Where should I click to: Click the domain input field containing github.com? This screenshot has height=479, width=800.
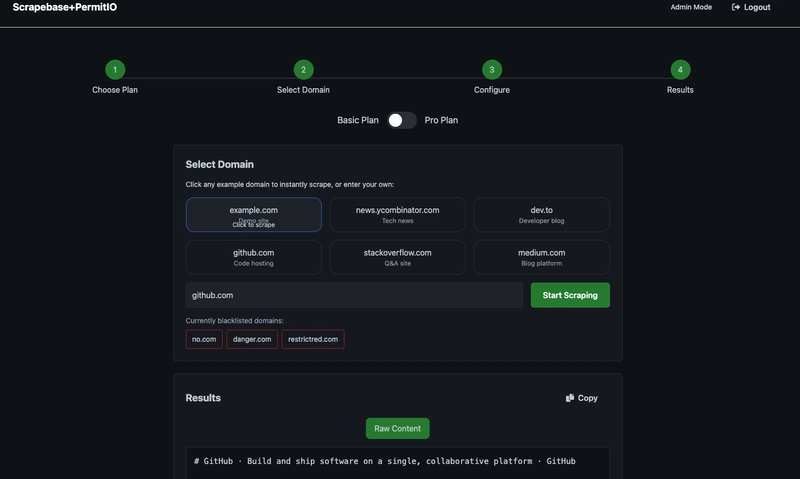tap(354, 295)
